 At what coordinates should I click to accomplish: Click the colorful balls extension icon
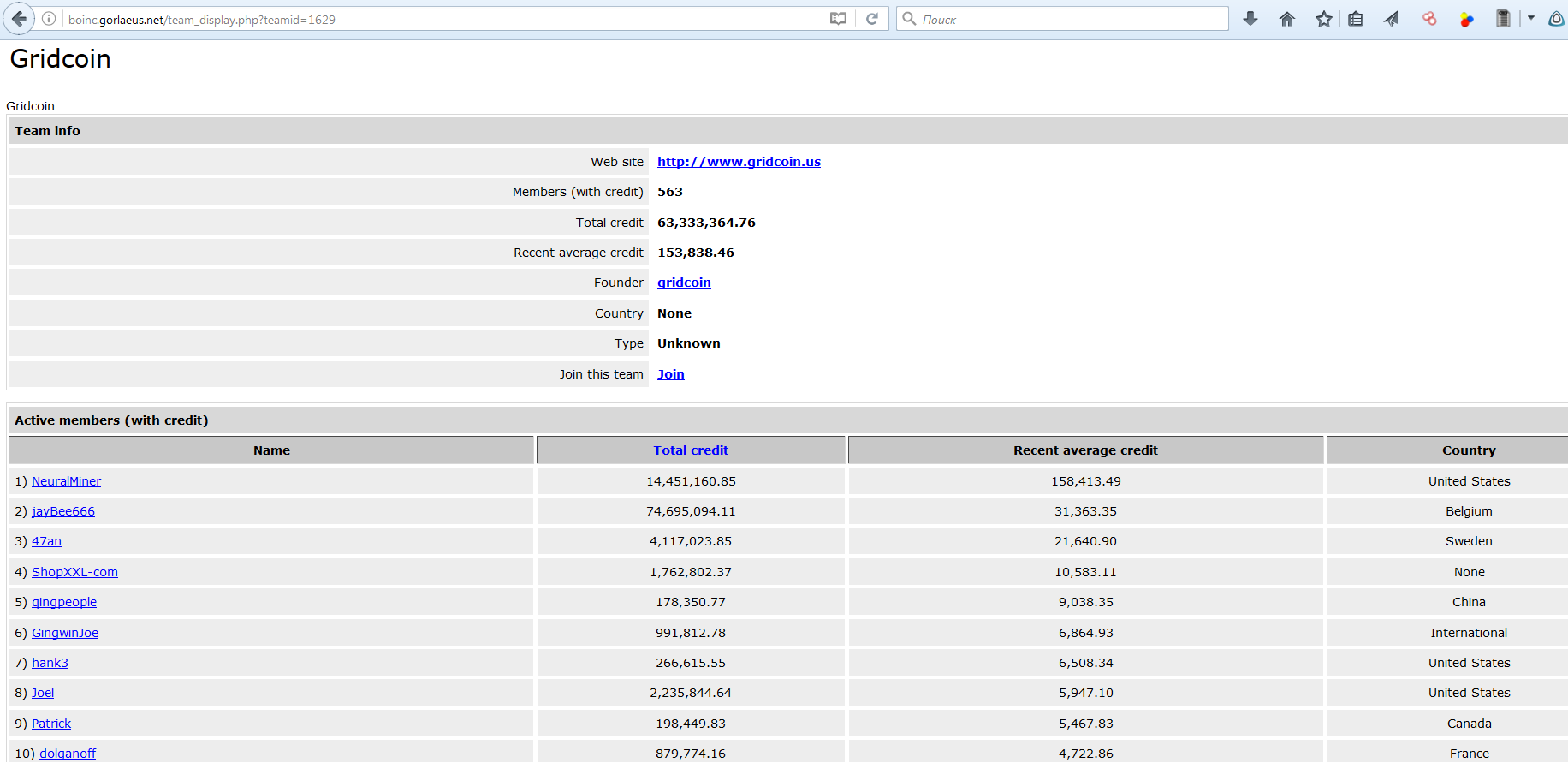click(1467, 19)
